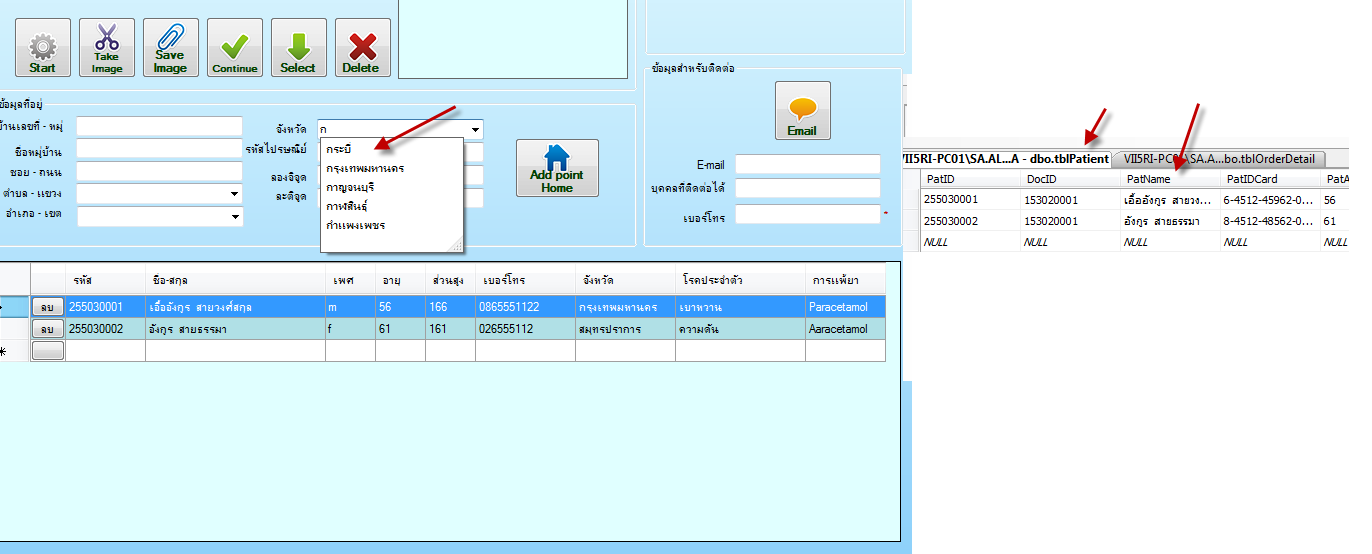Click the เบอร์โทร contact input field
The image size is (1372, 554).
point(807,214)
